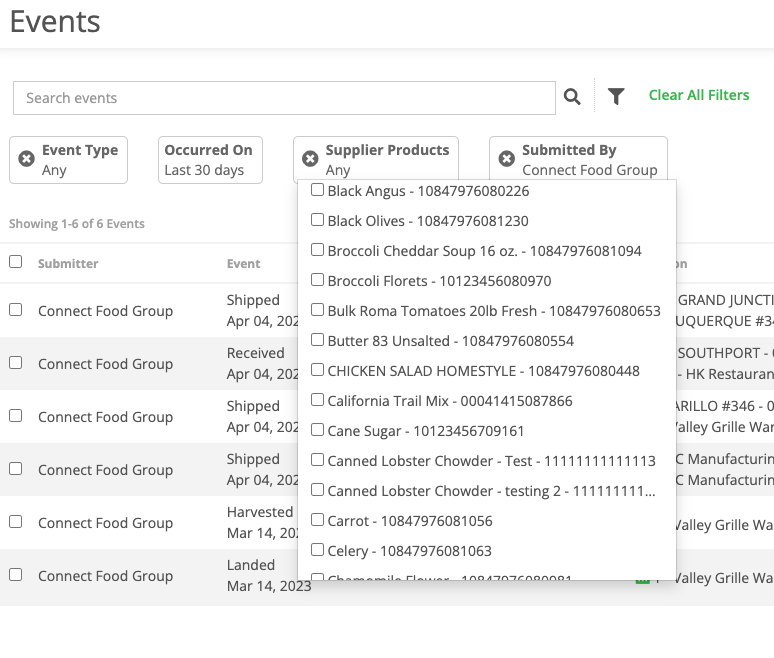Select the first Shipped event row checkbox
Viewport: 774px width, 658px height.
pyautogui.click(x=16, y=310)
